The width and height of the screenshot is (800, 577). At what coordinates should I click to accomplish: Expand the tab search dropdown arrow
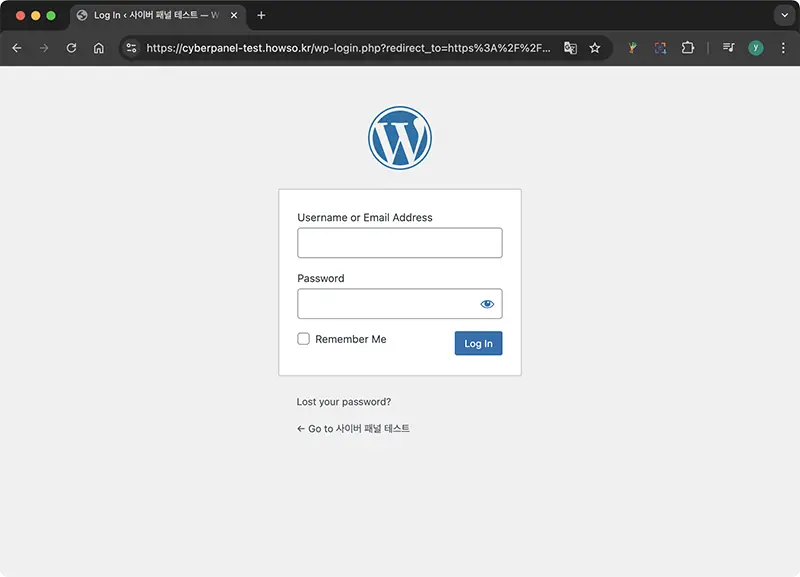point(785,15)
